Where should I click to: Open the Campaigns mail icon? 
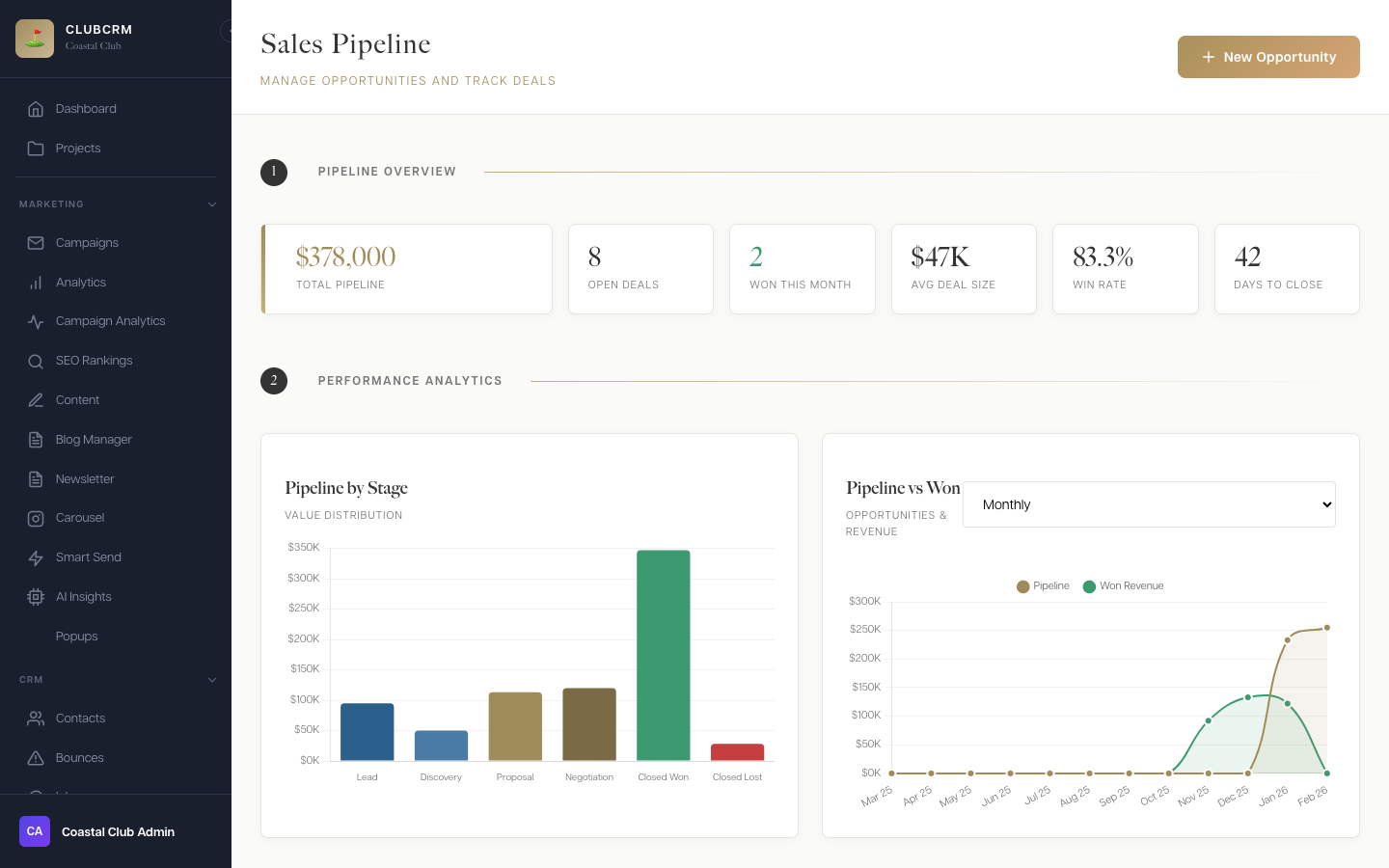pyautogui.click(x=36, y=242)
